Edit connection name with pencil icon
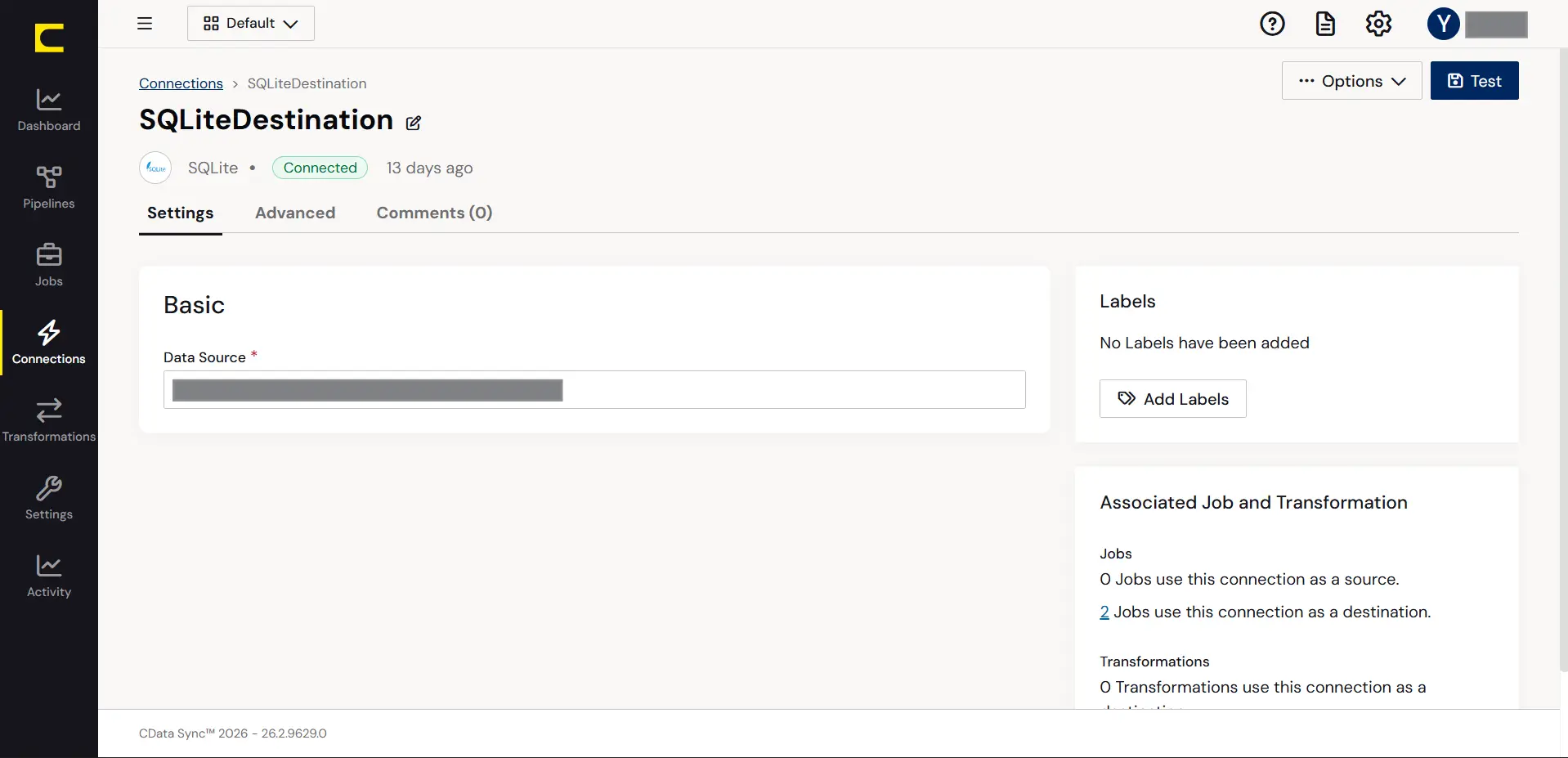Viewport: 1568px width, 758px height. tap(414, 123)
